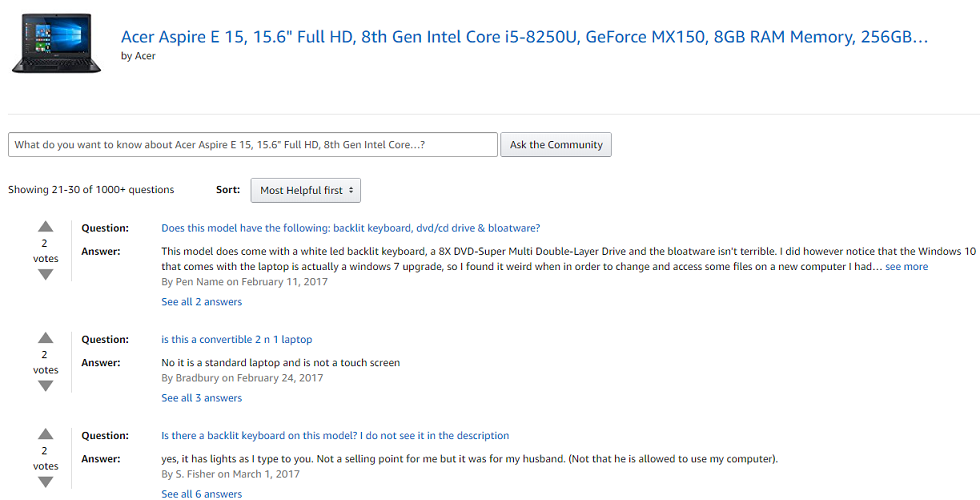Open the Most Helpful first sort dropdown
The height and width of the screenshot is (500, 980).
tap(306, 191)
